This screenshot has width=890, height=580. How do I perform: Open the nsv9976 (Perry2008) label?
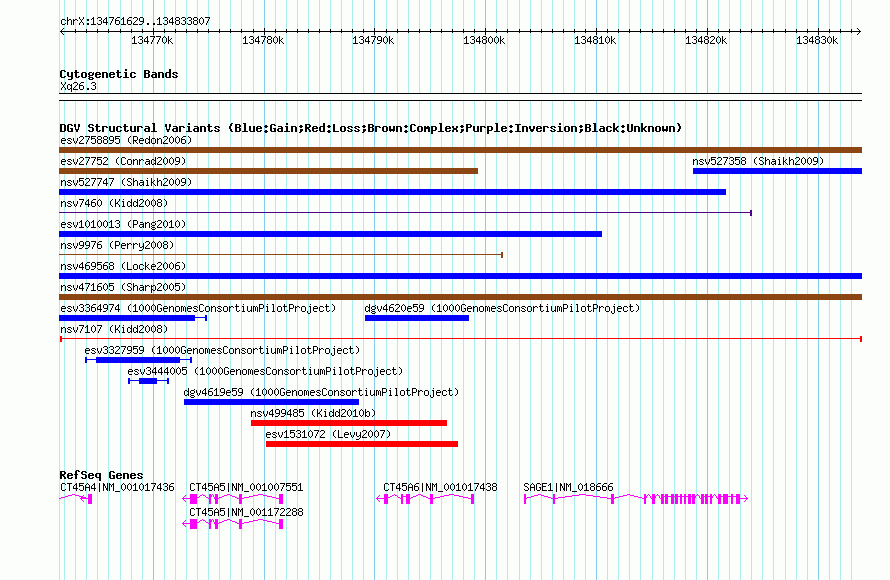[x=117, y=245]
